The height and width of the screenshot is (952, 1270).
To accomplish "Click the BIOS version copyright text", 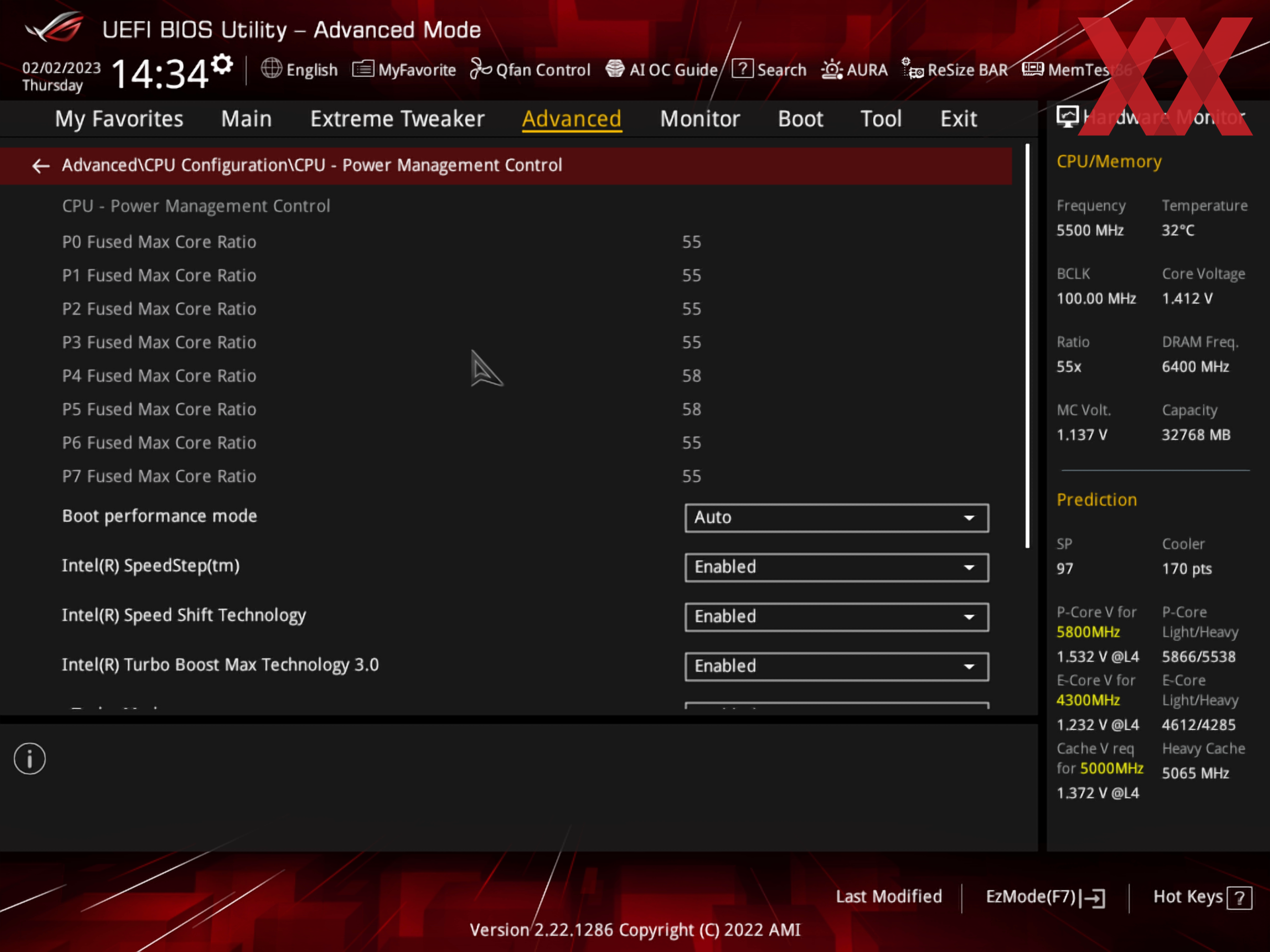I will [x=635, y=930].
